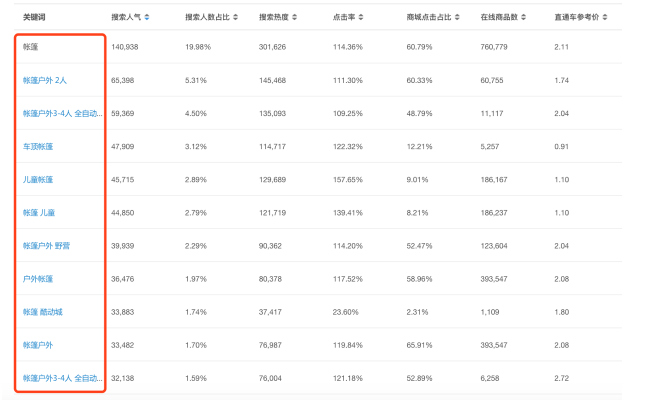Toggle sort arrows for 搜索热度
649x400 pixels.
[x=294, y=18]
